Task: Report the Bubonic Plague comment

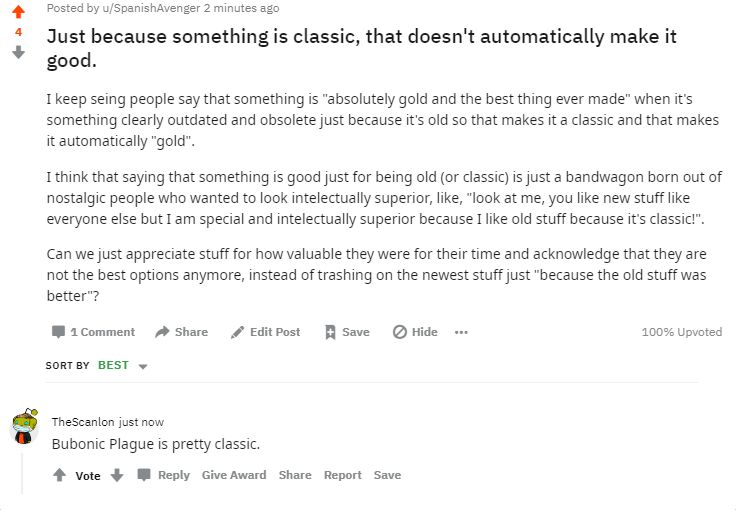Action: [343, 475]
